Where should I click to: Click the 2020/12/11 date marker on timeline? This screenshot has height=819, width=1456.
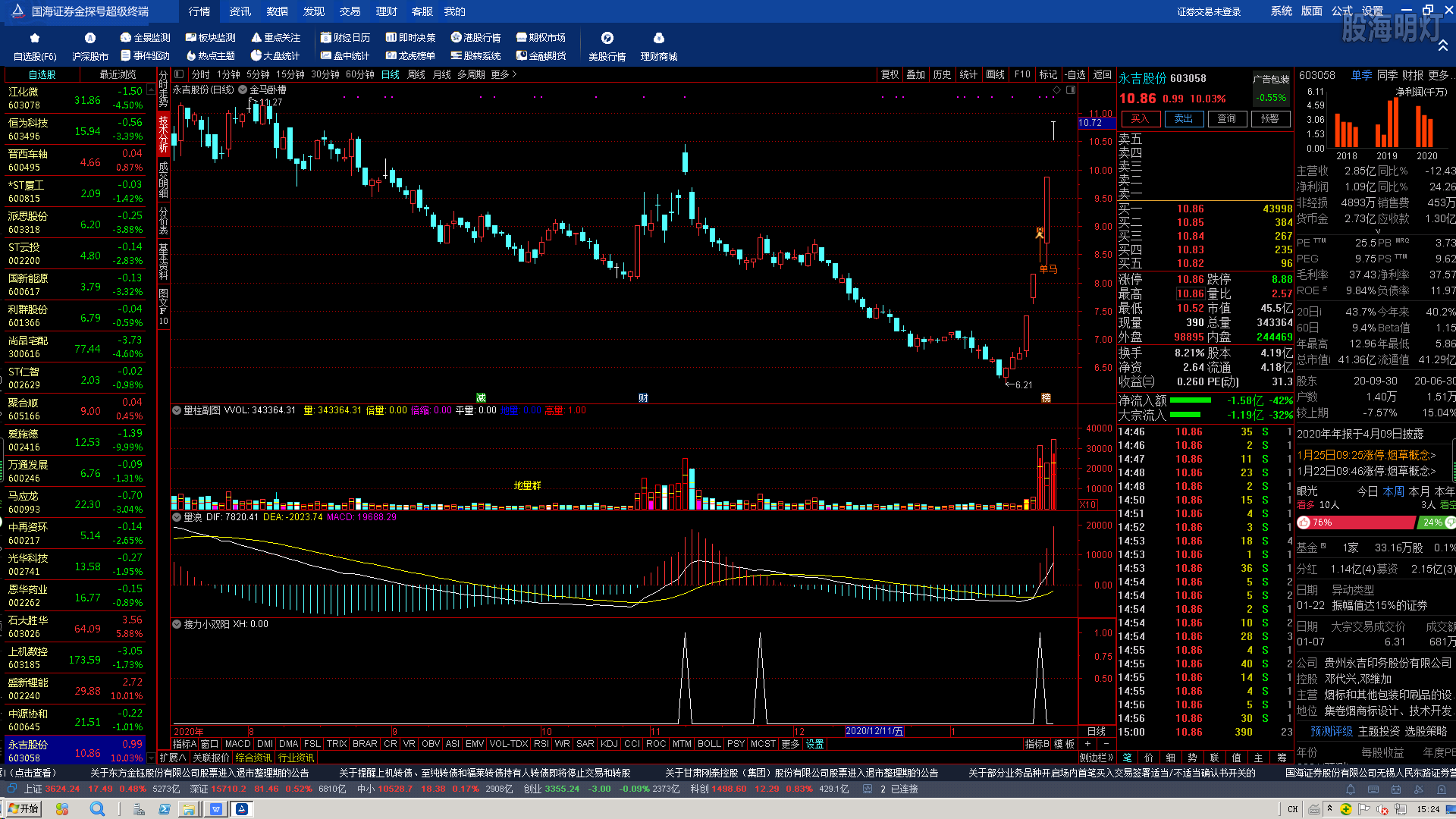click(874, 731)
